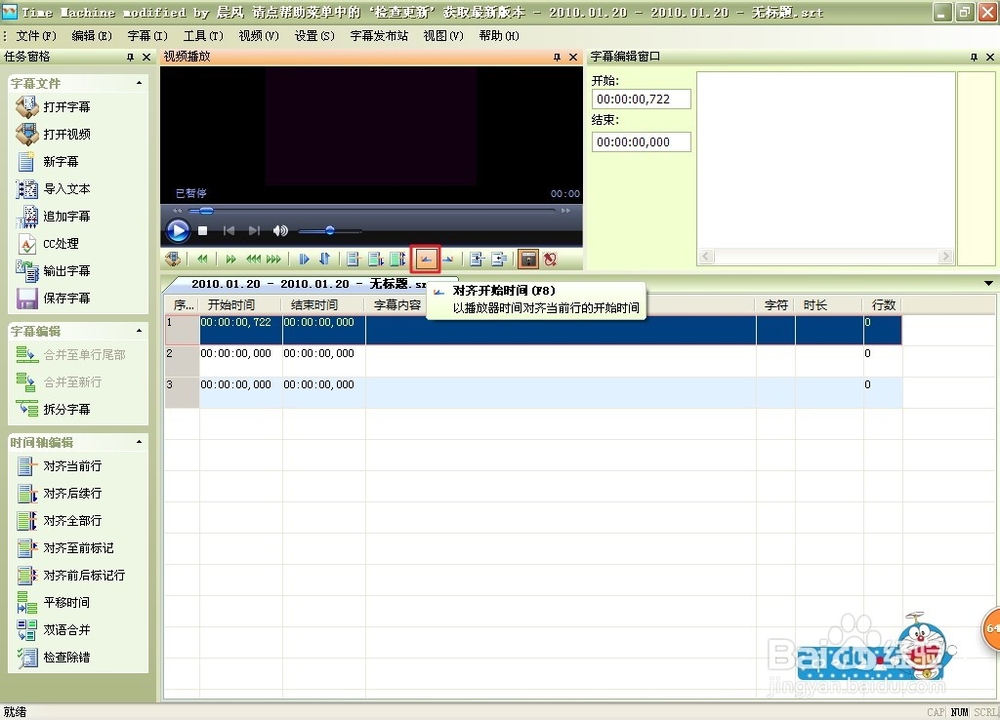Open the 字幕发布站 menu
The image size is (1000, 720).
click(379, 36)
